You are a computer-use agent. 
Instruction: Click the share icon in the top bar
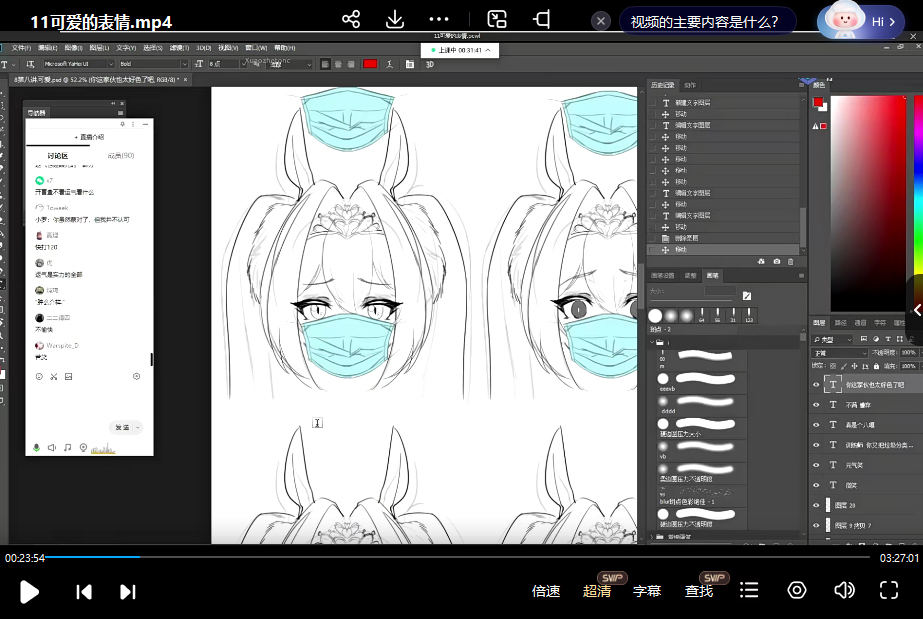[x=351, y=20]
